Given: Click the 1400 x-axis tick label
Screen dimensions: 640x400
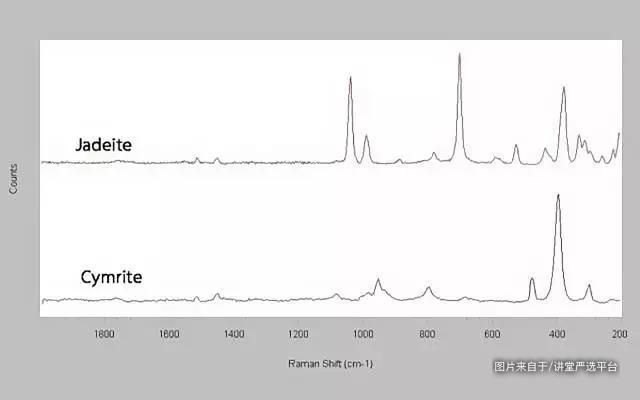Looking at the screenshot, I should tap(233, 335).
